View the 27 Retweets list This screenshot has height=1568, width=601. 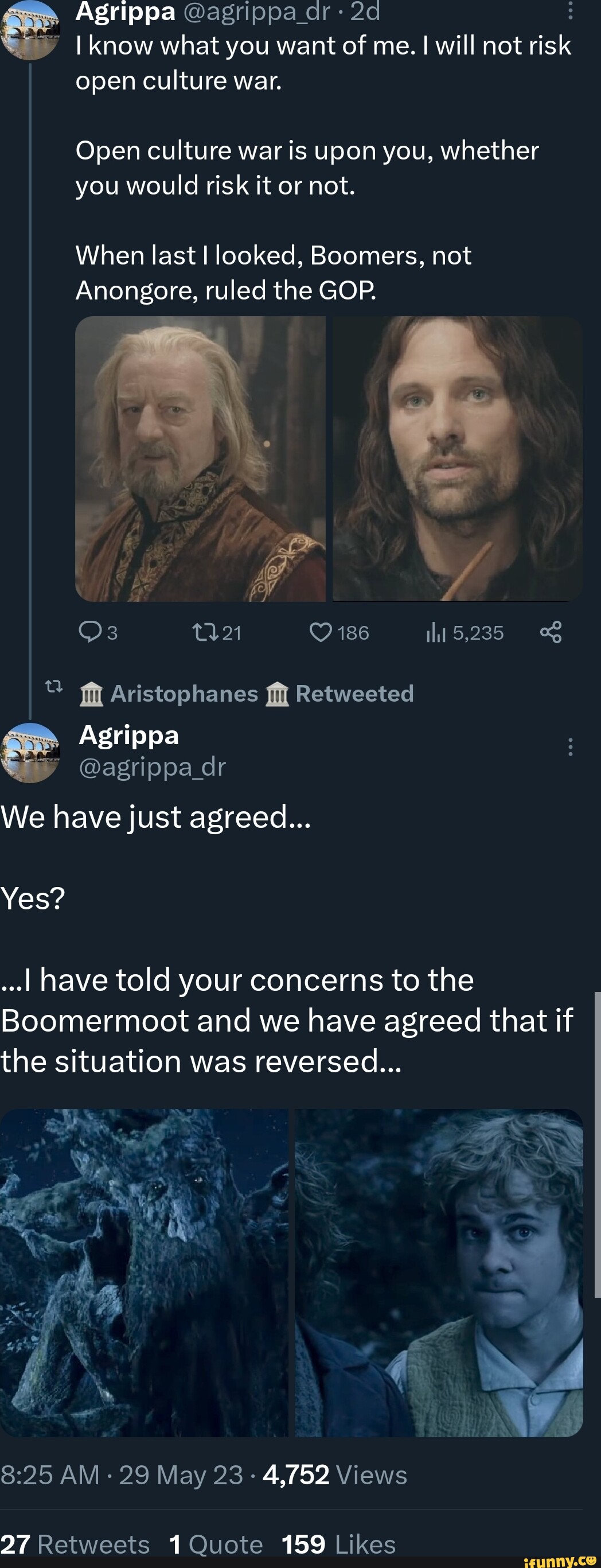(75, 1544)
